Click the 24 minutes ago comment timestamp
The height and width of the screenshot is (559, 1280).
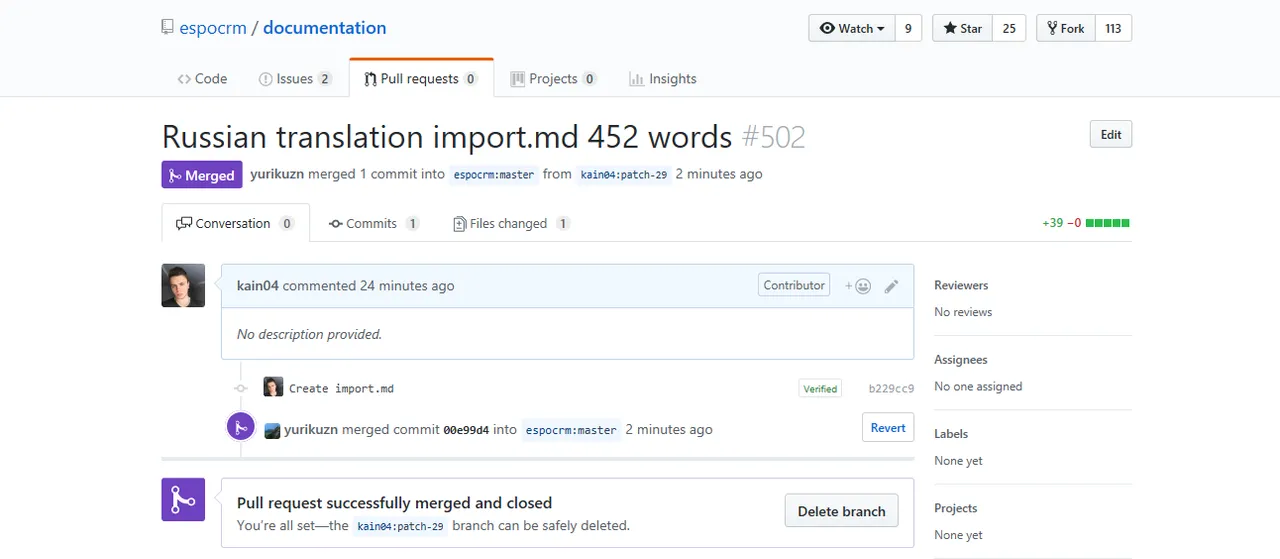point(407,286)
